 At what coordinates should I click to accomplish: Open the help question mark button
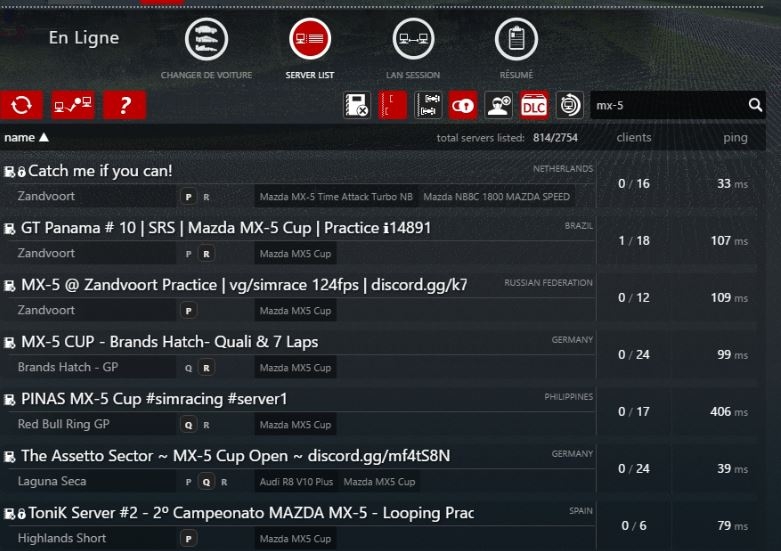point(125,105)
